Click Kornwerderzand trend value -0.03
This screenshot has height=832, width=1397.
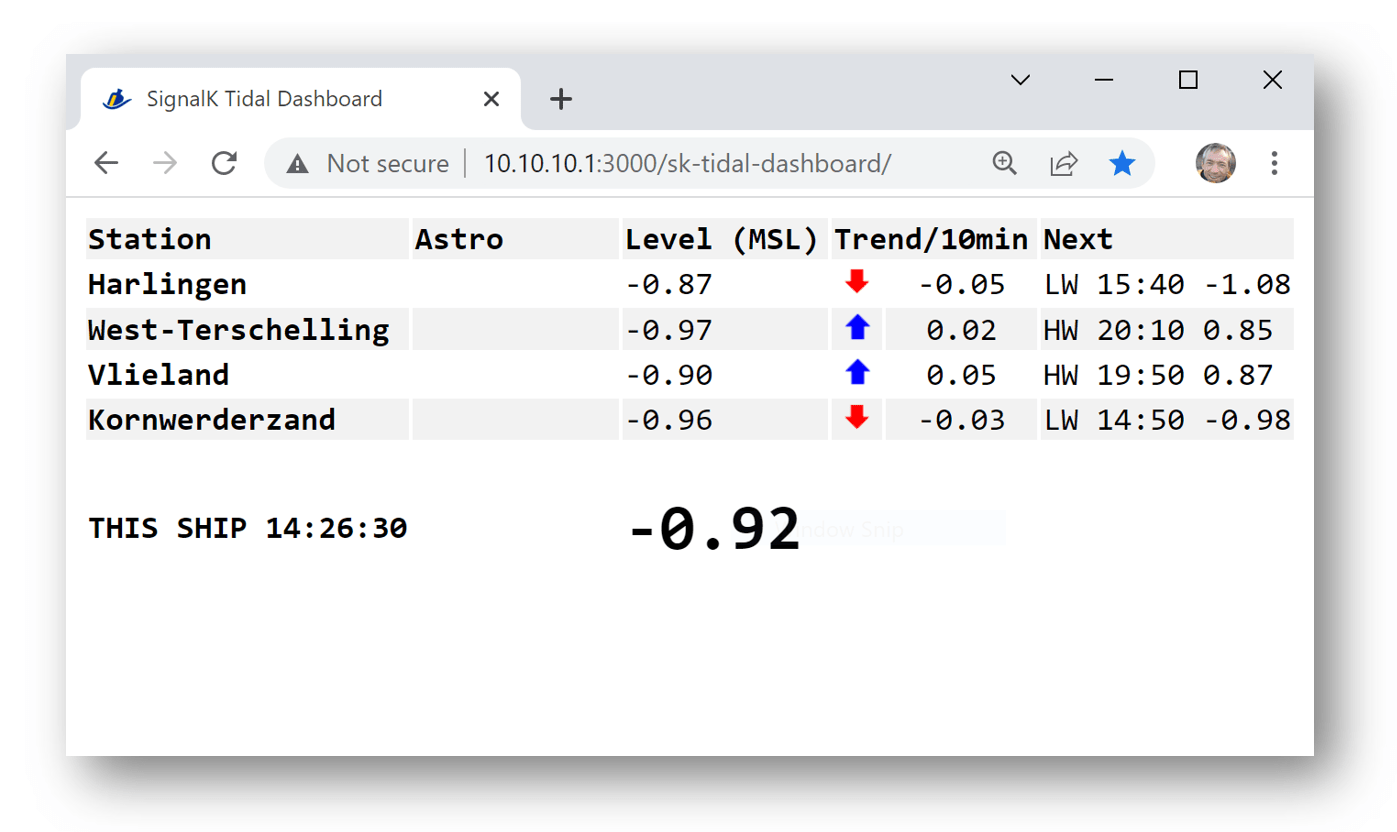point(961,419)
